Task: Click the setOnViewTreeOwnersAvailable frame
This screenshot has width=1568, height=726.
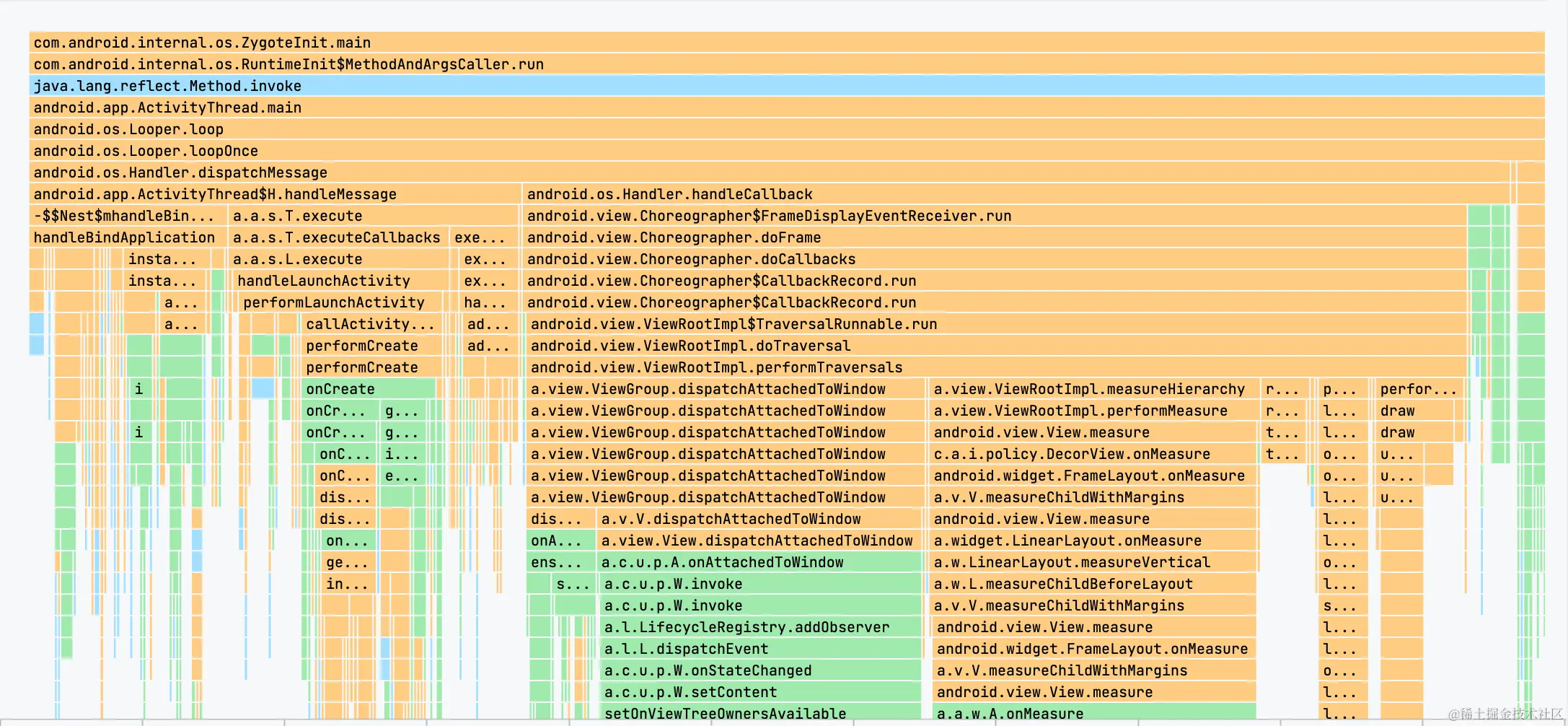Action: click(761, 713)
